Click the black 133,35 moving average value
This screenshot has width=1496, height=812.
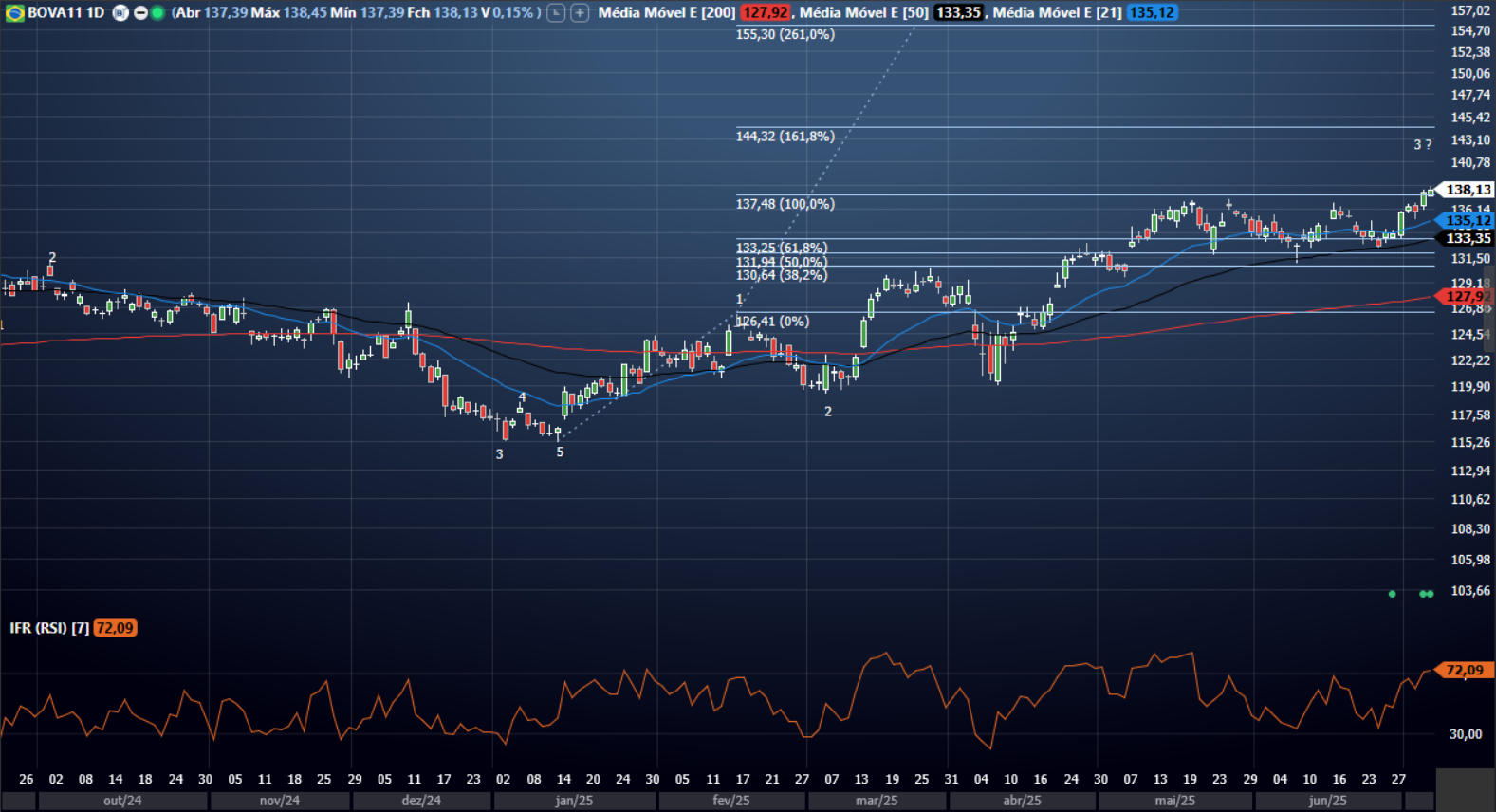[x=957, y=13]
